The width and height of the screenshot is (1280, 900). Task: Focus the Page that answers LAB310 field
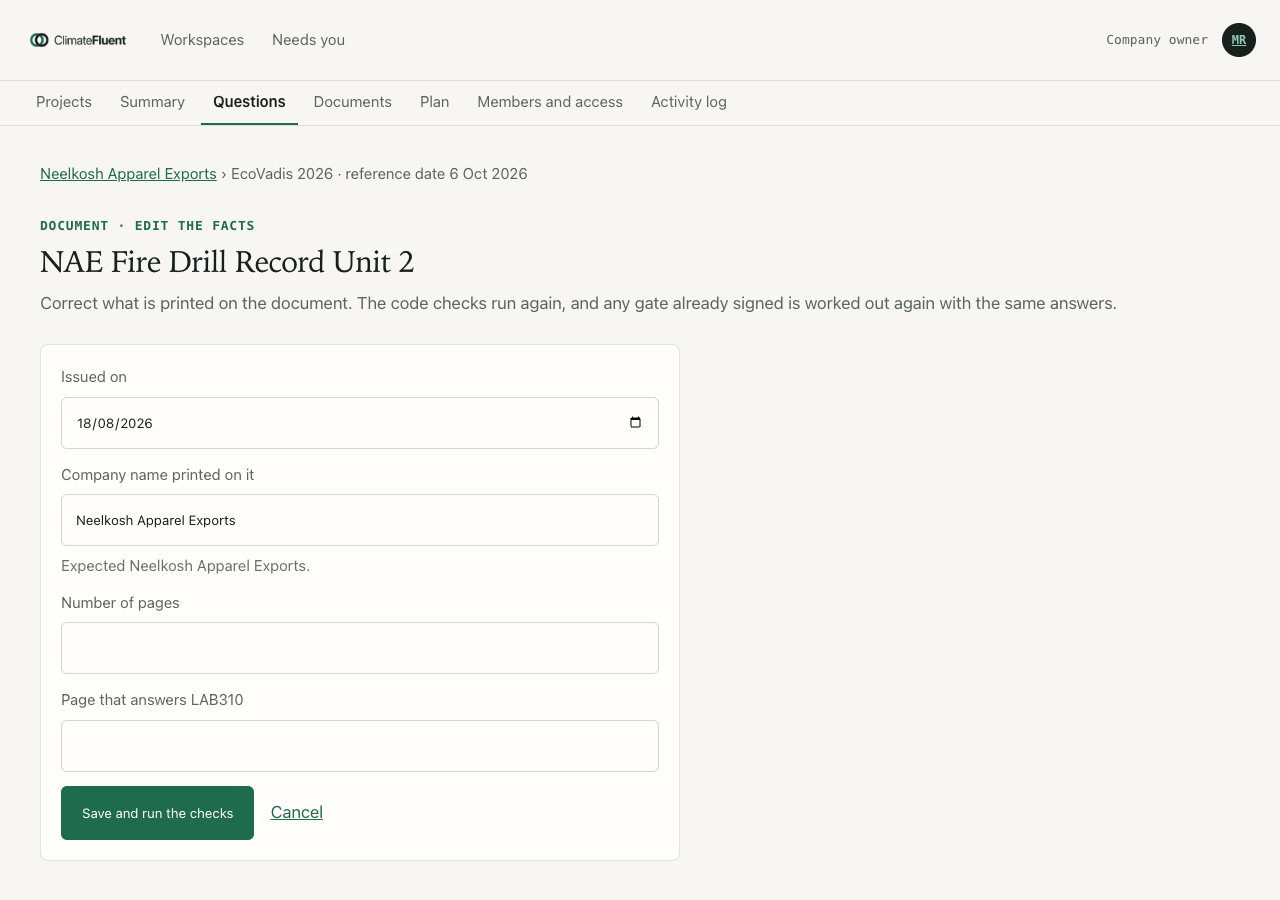(360, 746)
